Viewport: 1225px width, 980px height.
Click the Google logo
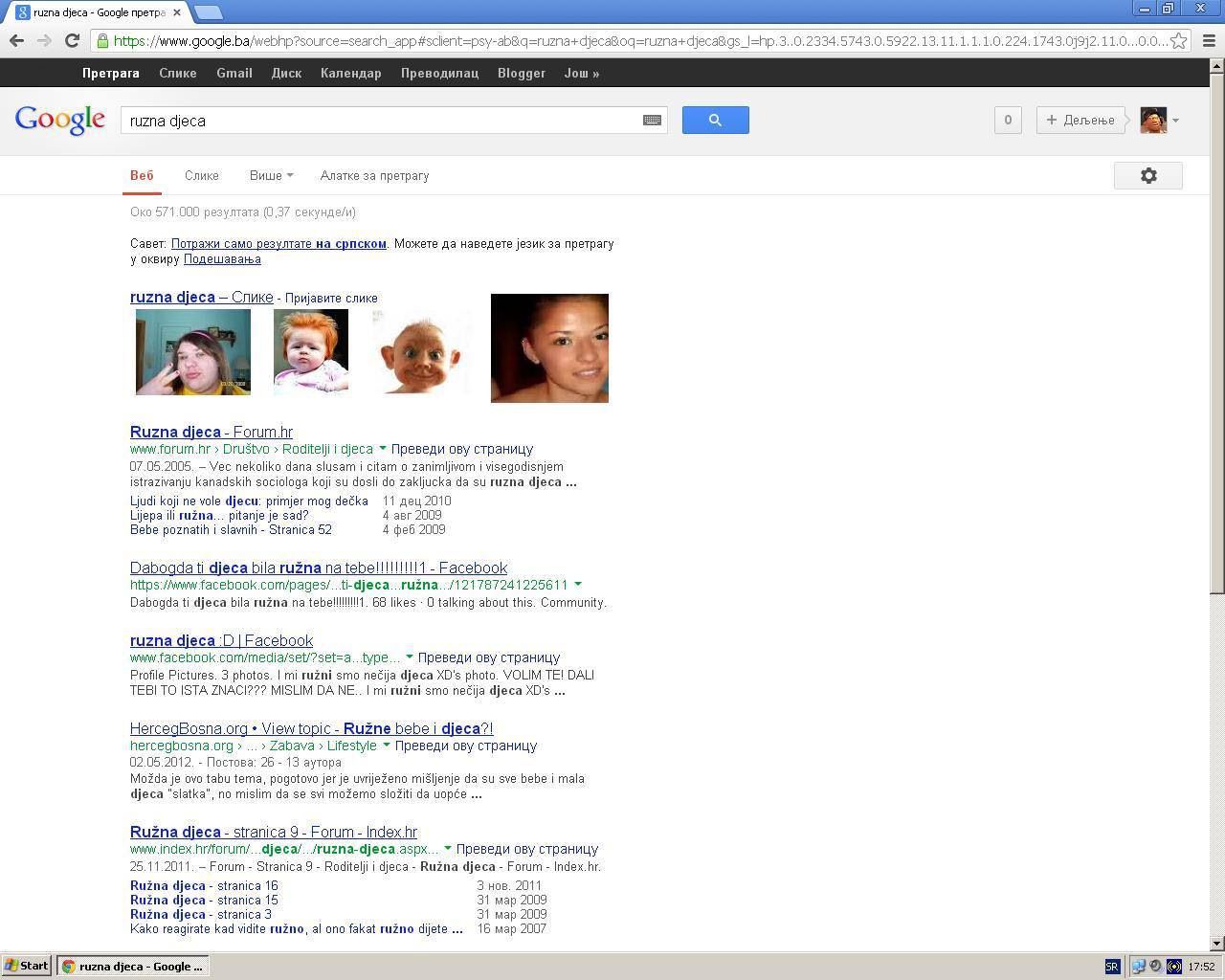(x=59, y=121)
